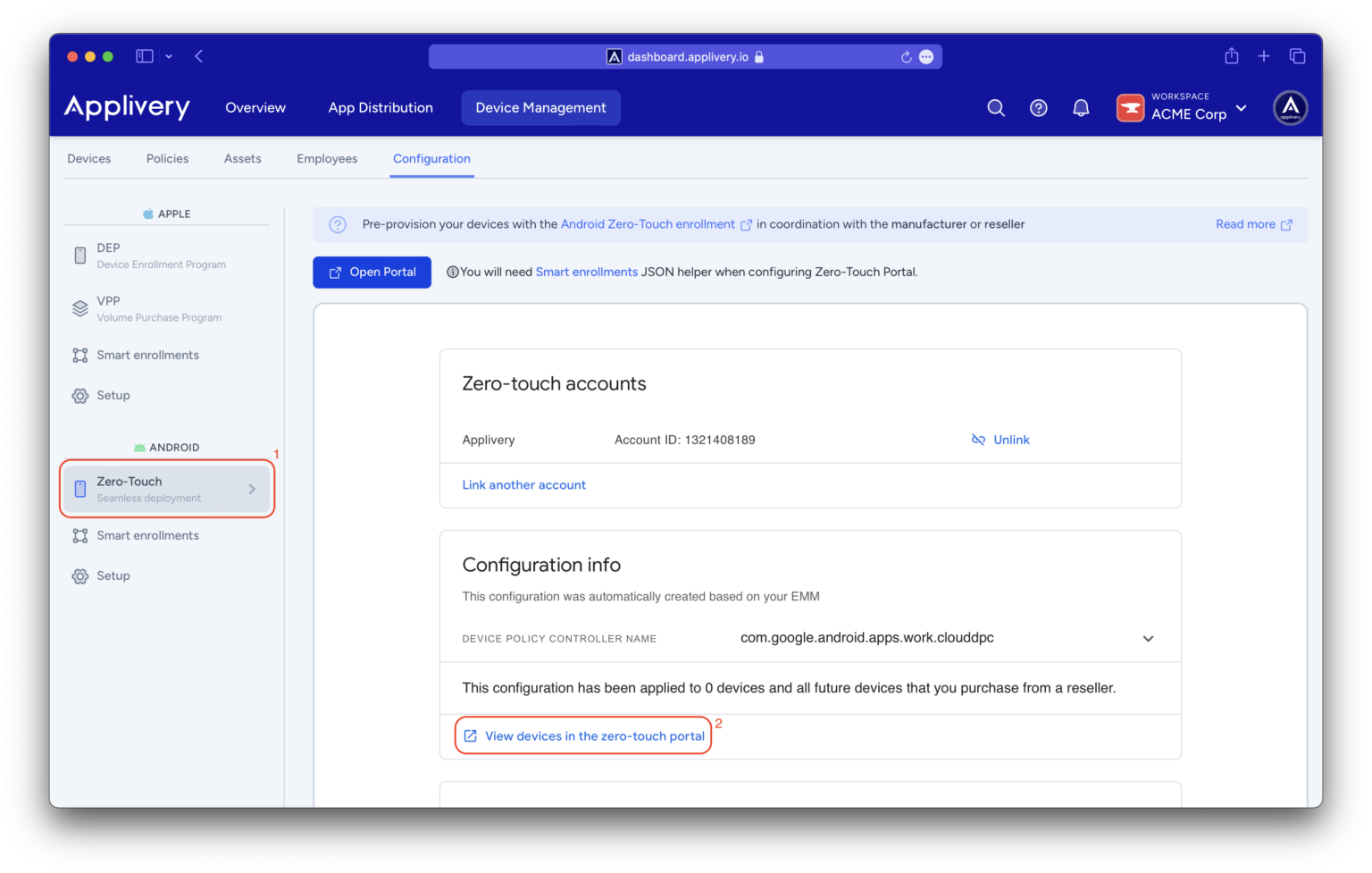Open the search icon in top navigation

click(996, 107)
